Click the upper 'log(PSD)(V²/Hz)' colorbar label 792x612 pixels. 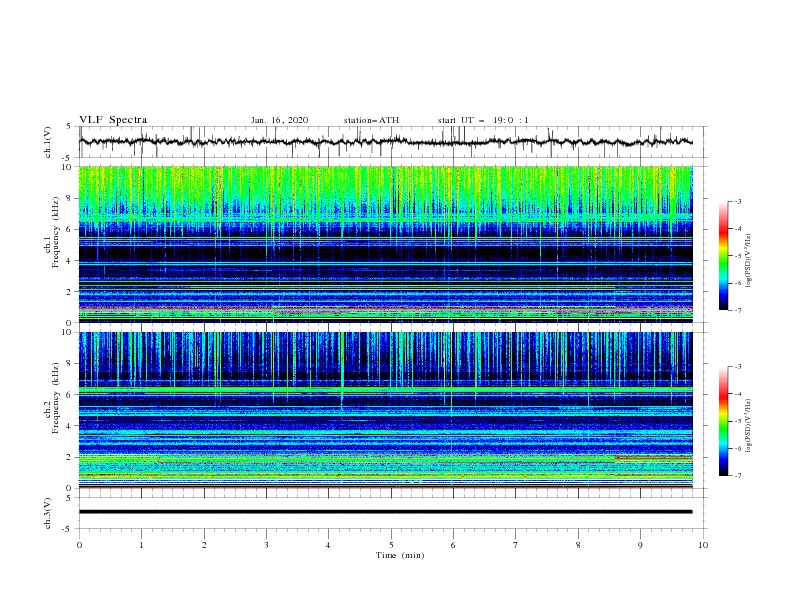[x=748, y=261]
